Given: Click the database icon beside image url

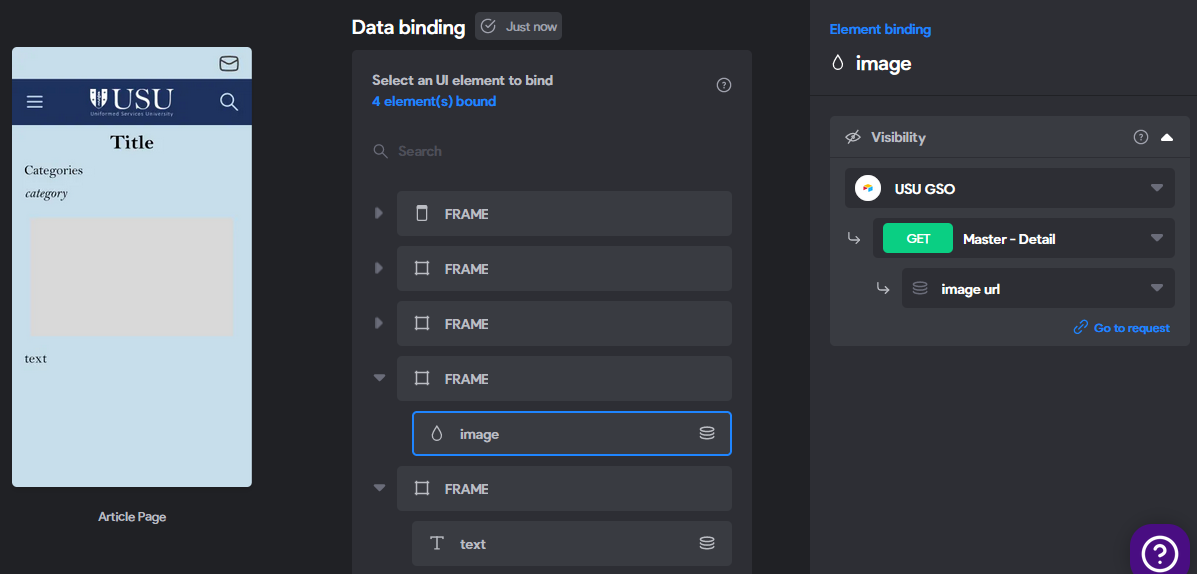Looking at the screenshot, I should [920, 289].
